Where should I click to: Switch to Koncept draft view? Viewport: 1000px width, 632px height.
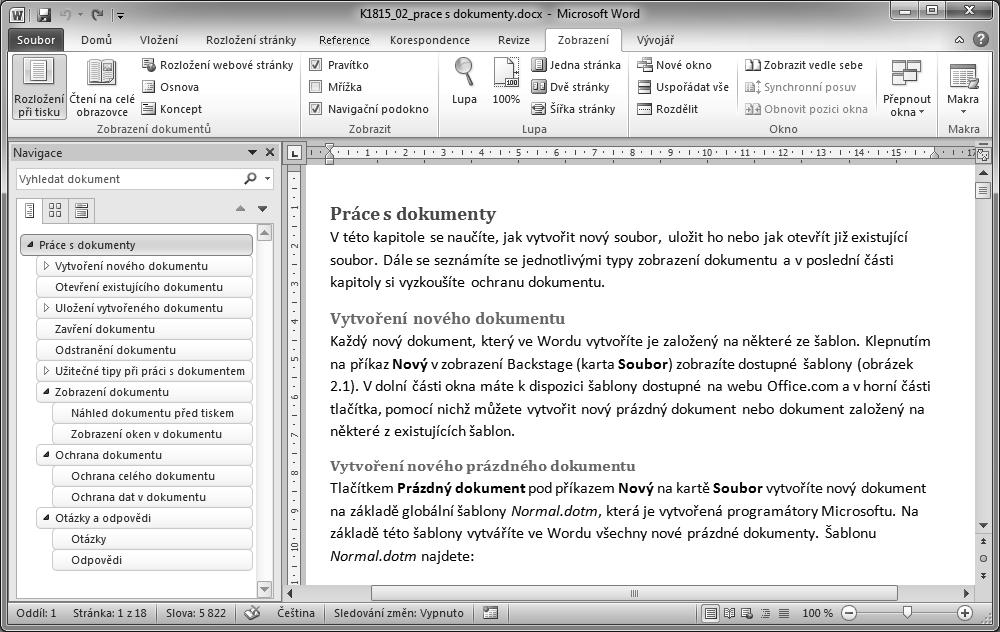click(172, 109)
